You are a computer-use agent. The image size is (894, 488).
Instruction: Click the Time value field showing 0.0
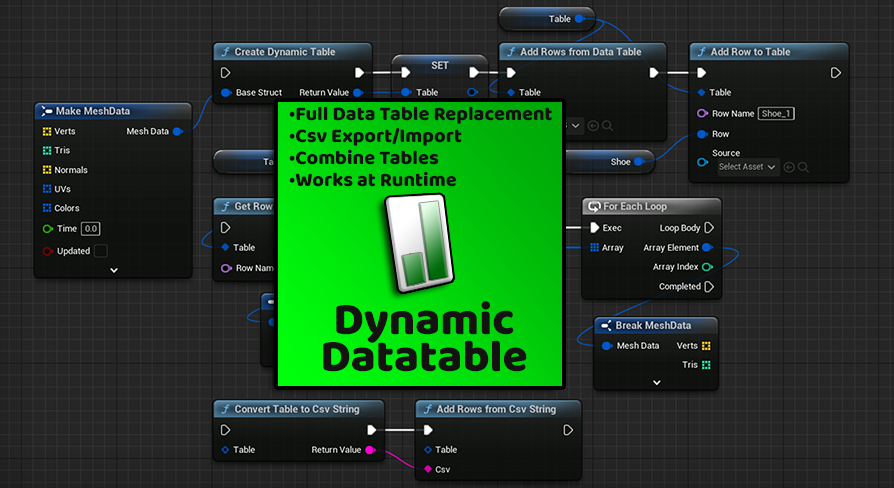pyautogui.click(x=90, y=229)
